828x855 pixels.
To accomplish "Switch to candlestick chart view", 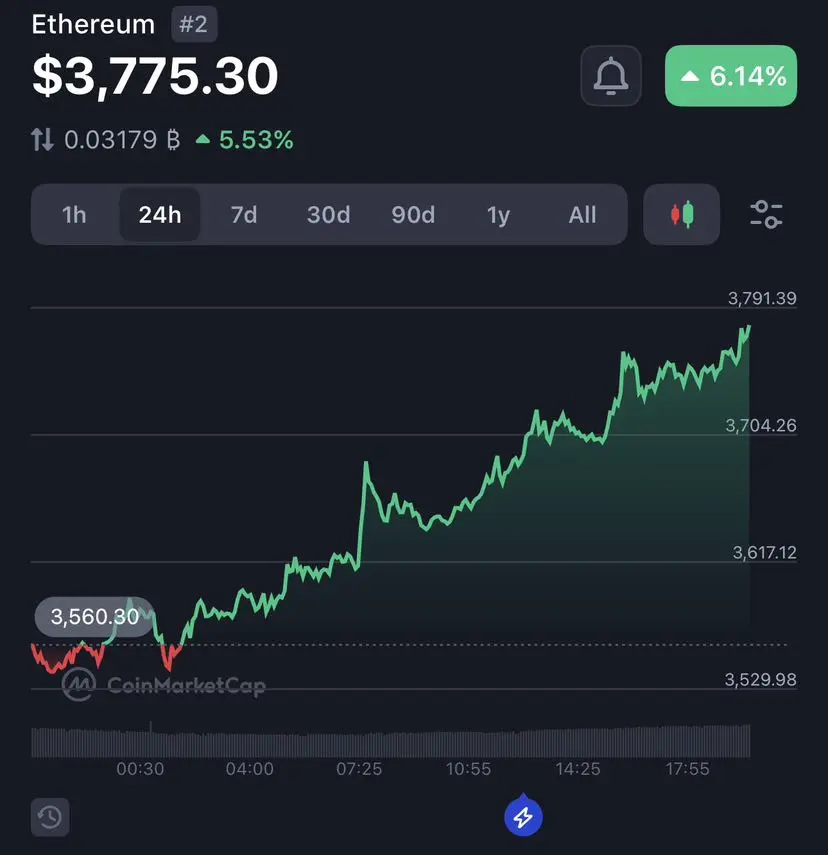I will 682,214.
